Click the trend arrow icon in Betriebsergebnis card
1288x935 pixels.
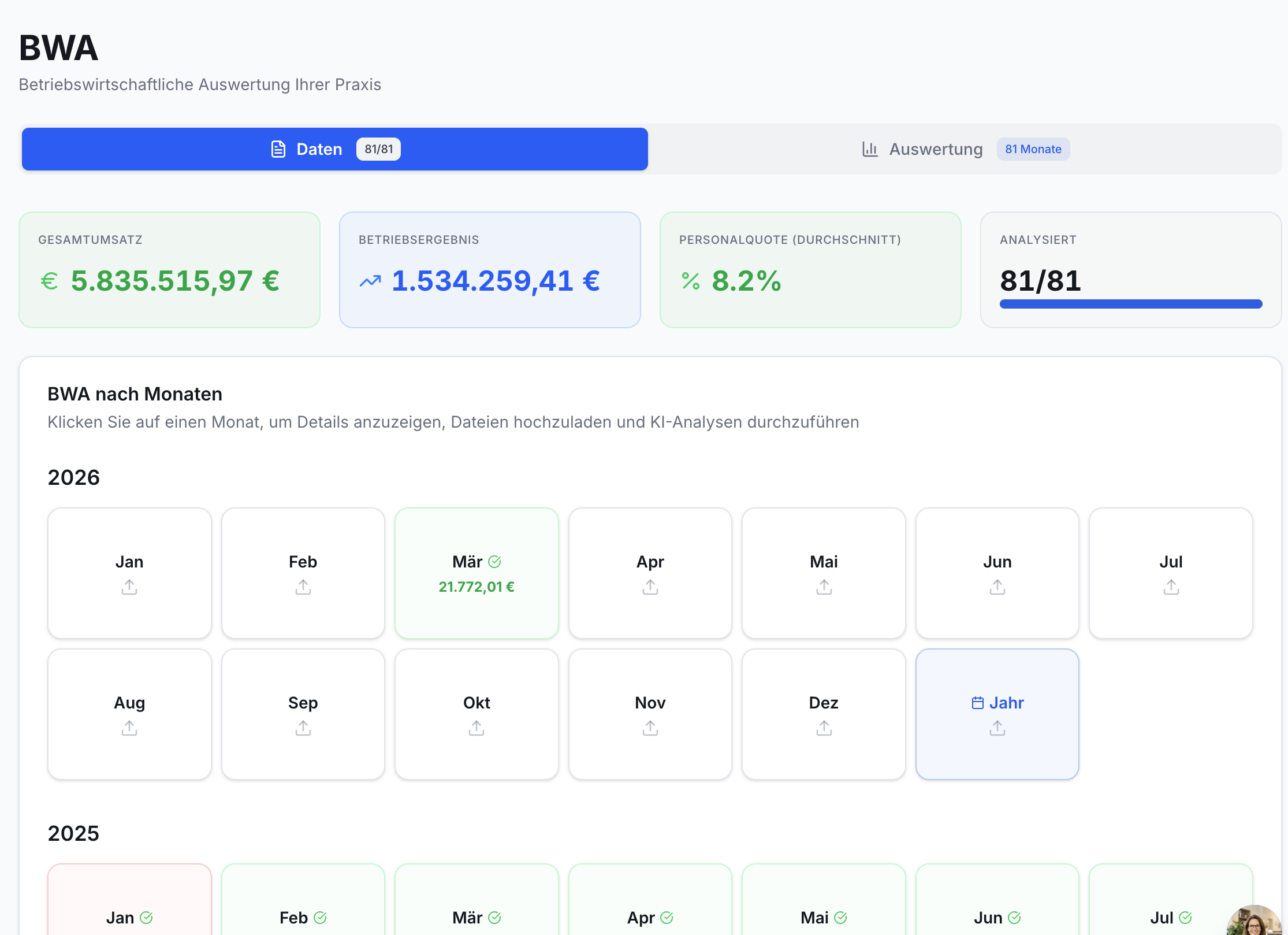370,281
